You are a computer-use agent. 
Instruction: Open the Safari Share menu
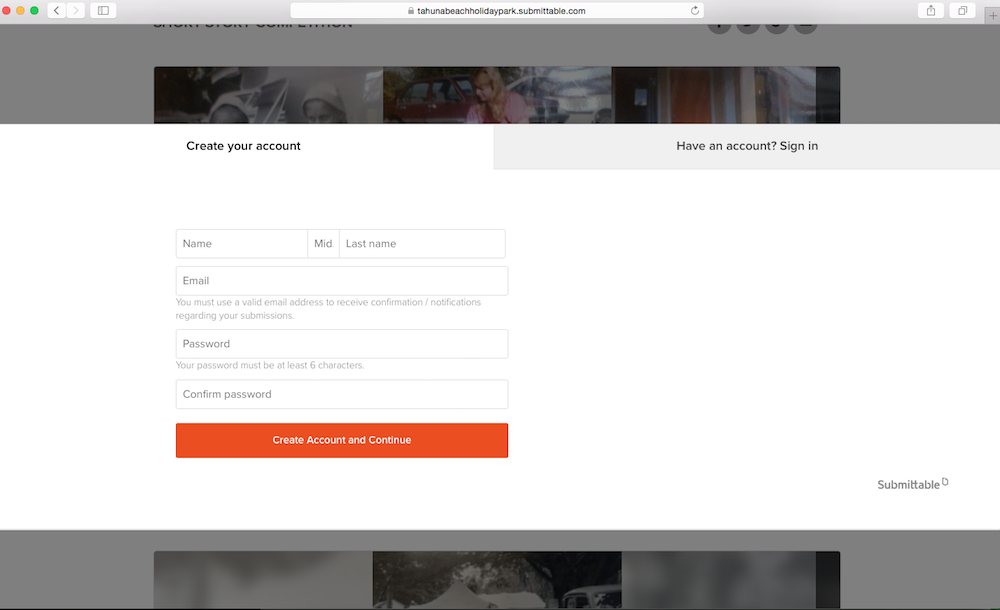click(x=931, y=10)
